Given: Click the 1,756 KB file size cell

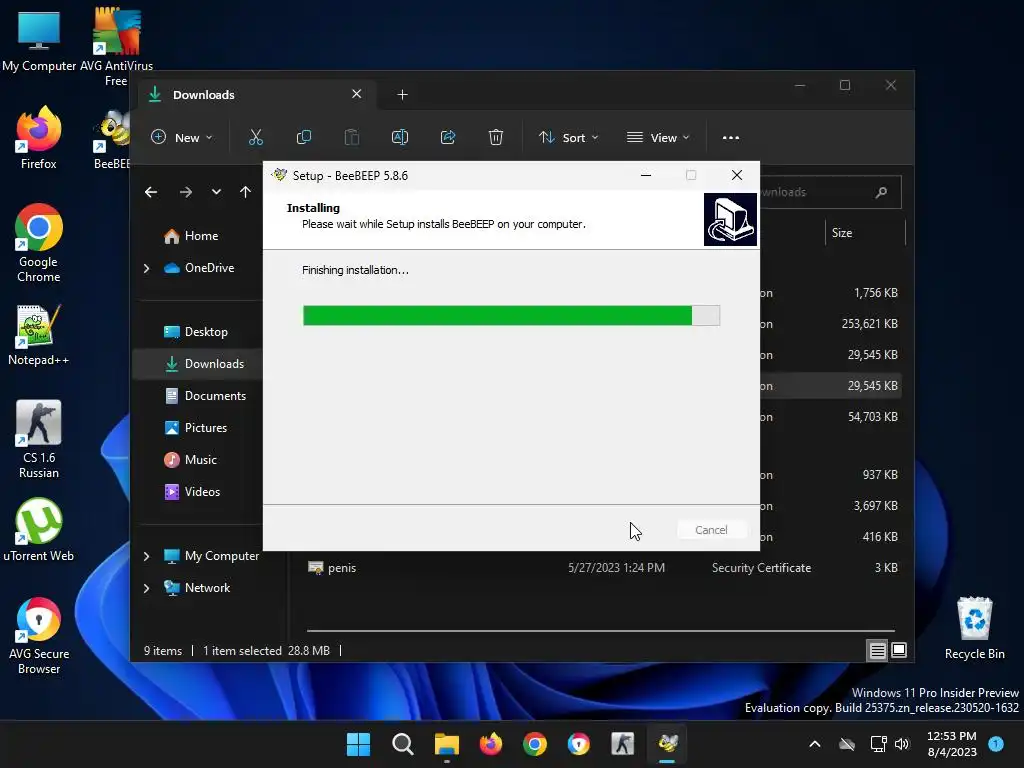Looking at the screenshot, I should click(875, 293).
